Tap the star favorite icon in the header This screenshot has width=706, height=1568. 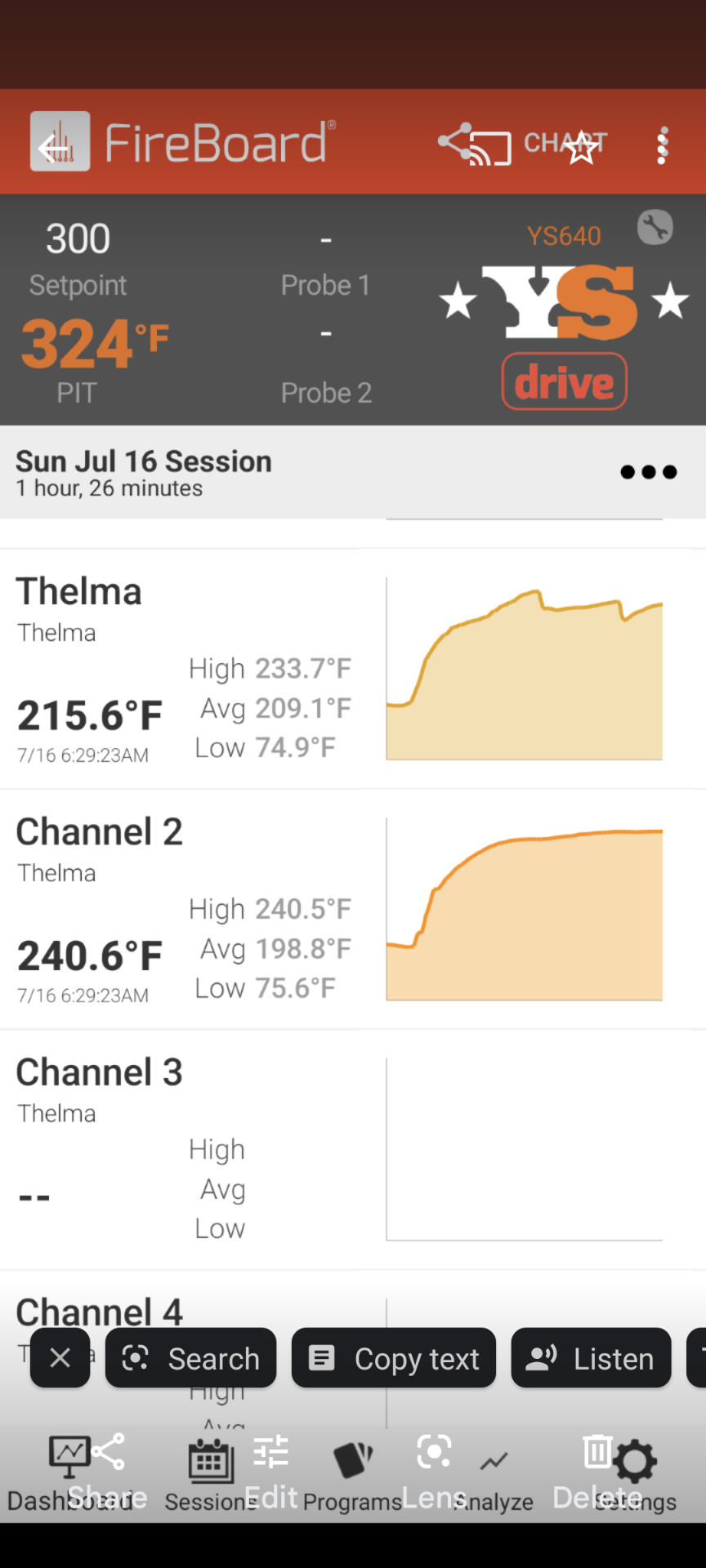pyautogui.click(x=582, y=147)
